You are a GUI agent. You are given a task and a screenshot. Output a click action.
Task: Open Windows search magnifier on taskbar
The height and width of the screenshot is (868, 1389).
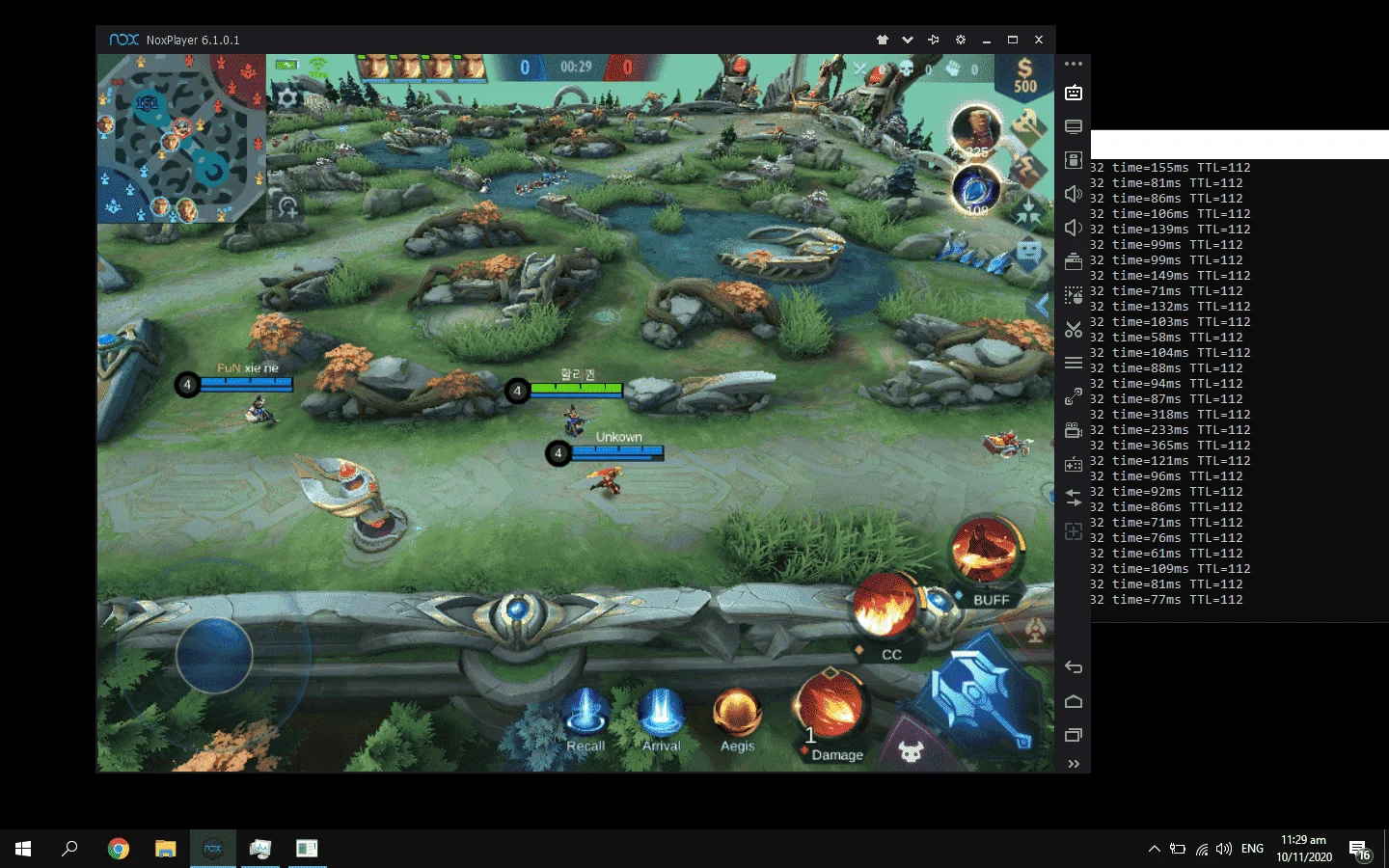pos(69,849)
